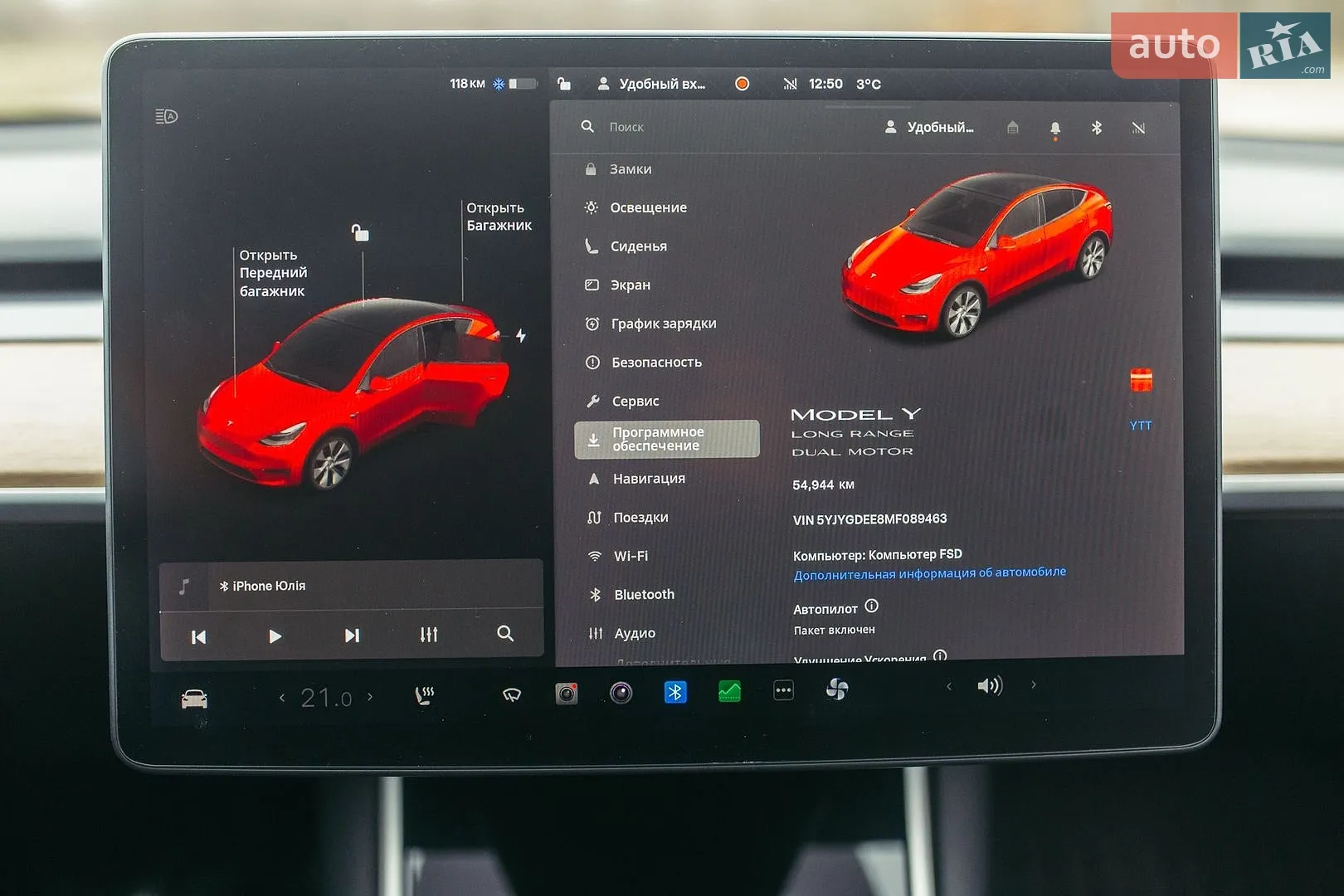
Task: Tap Открыть Передний багажник
Action: pos(273,273)
